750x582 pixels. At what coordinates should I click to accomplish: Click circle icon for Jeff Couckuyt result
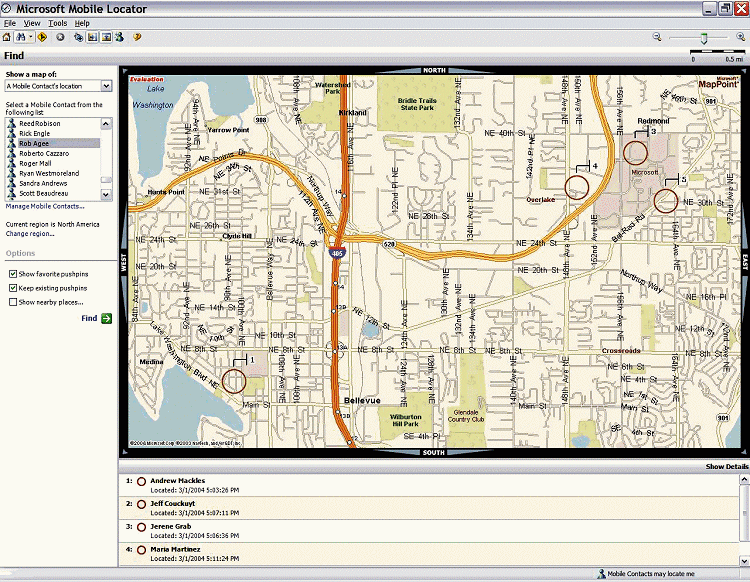tap(141, 505)
